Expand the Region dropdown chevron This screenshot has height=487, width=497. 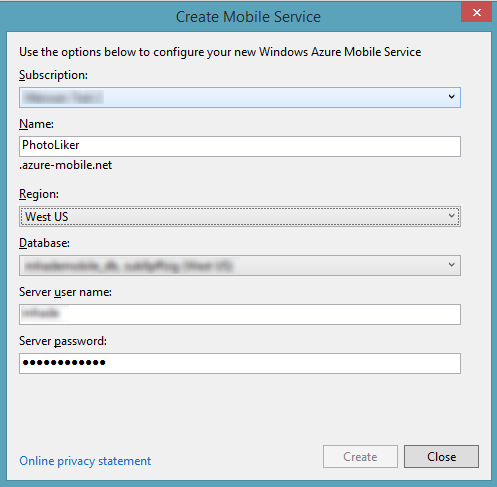click(x=452, y=216)
